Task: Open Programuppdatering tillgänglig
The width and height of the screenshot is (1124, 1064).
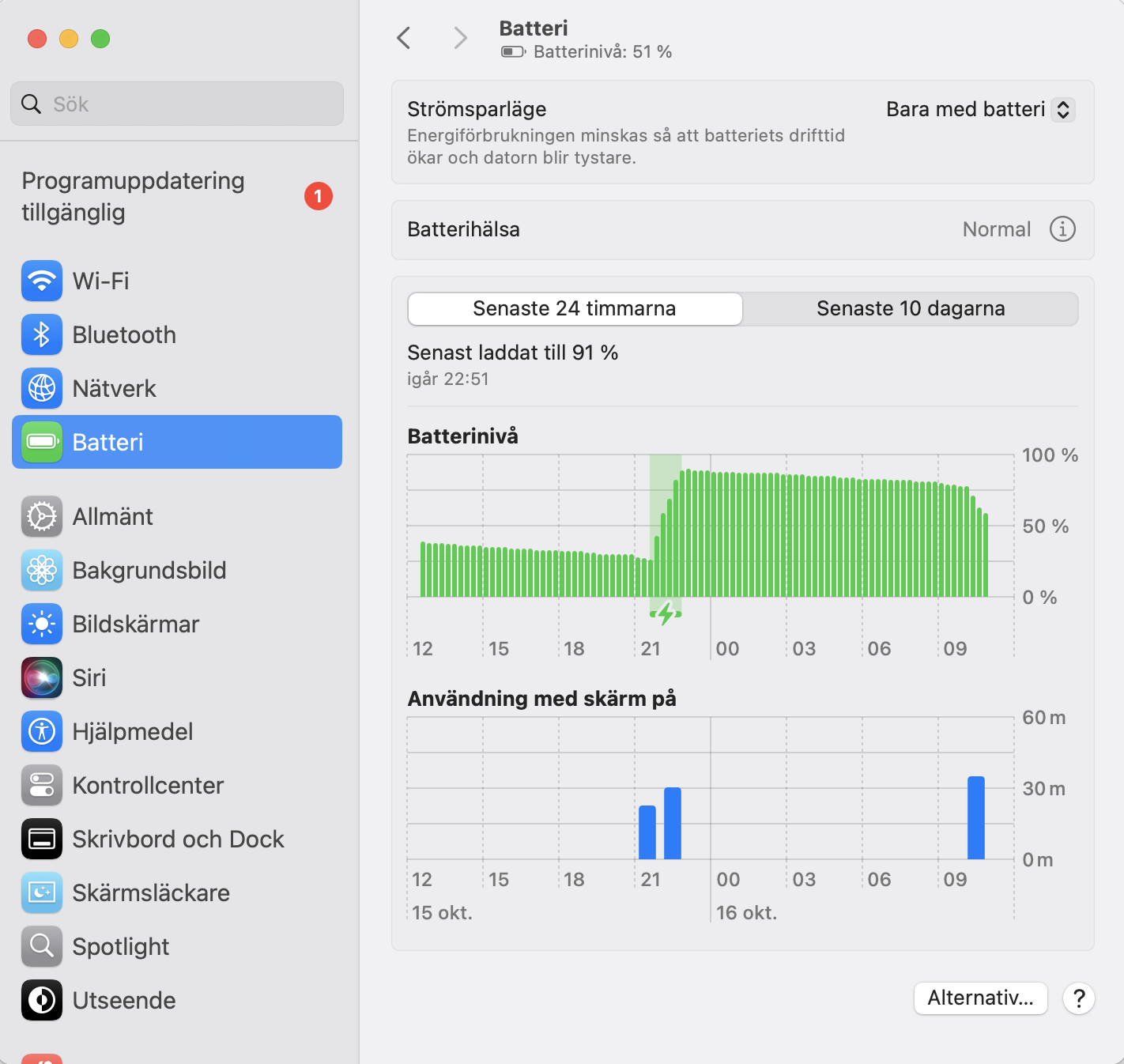Action: click(x=177, y=196)
